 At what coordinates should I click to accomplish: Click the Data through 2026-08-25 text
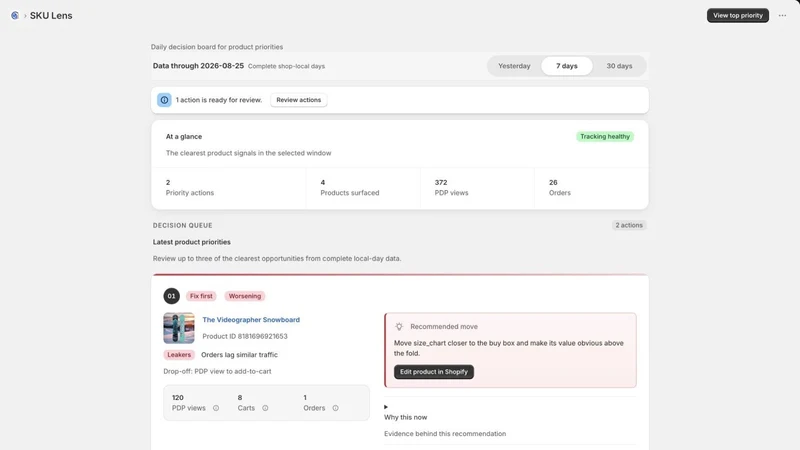tap(198, 66)
